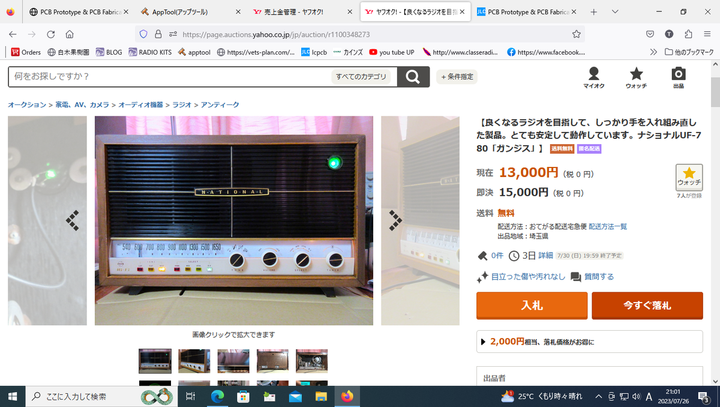Screen dimensions: 720x407
Task: Open Firefox extensions puzzle icon
Action: (x=688, y=34)
